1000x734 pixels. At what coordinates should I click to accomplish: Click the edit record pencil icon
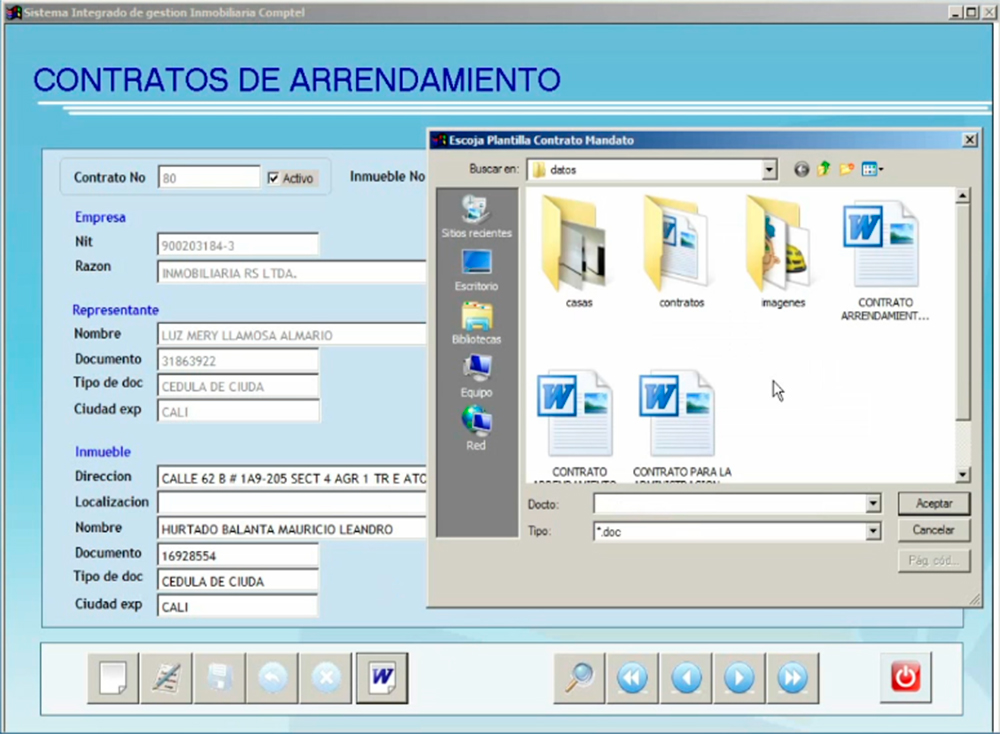click(x=166, y=679)
